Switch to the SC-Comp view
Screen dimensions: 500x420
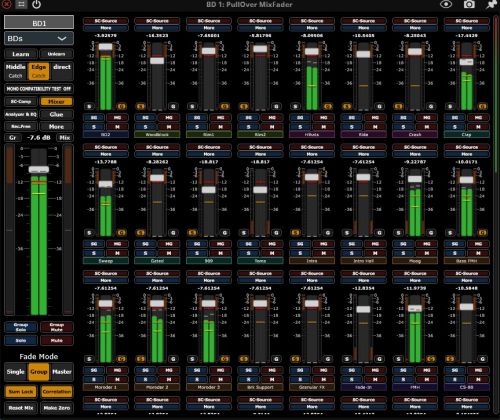pos(21,102)
